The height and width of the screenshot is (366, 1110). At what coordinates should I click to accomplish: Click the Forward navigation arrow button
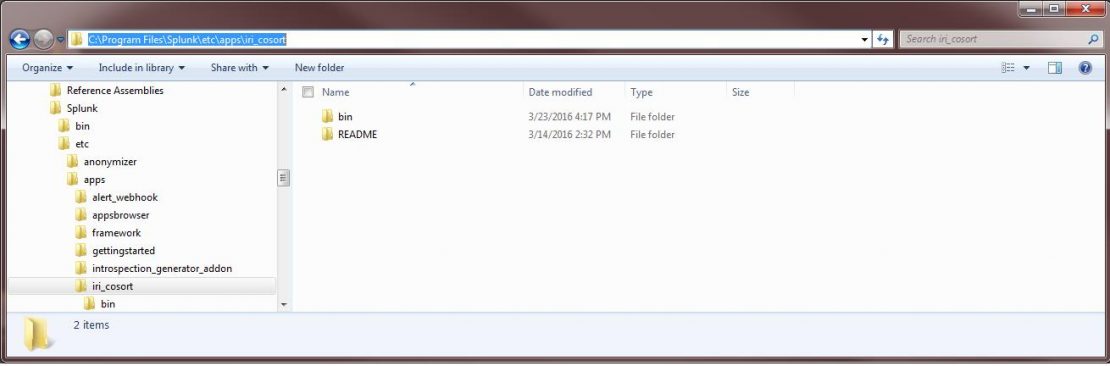(x=43, y=40)
